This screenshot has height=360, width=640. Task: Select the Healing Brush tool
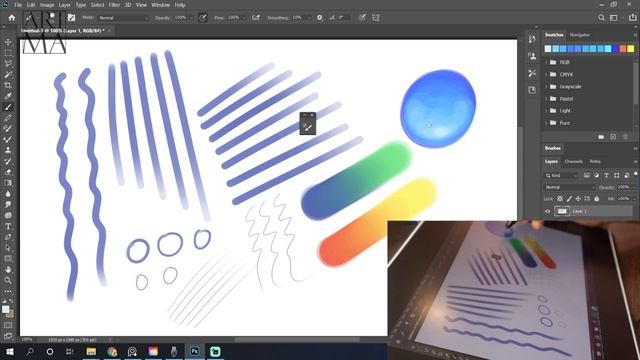point(8,118)
